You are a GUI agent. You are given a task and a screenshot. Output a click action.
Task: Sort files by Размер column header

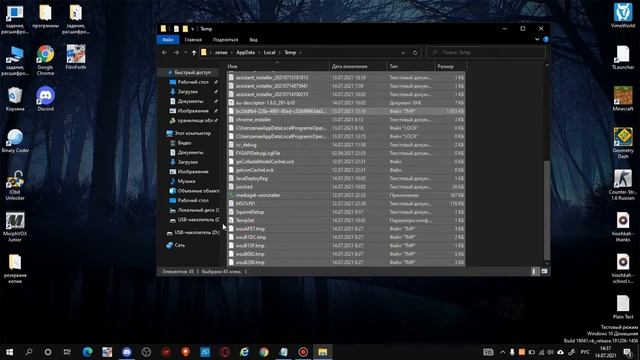point(450,66)
